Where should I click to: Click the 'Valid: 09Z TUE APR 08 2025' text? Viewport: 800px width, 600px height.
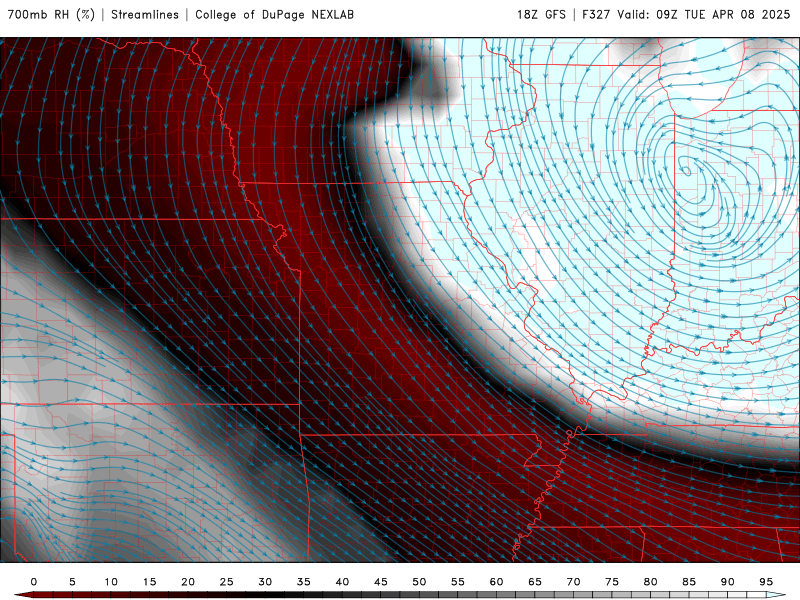click(x=704, y=15)
